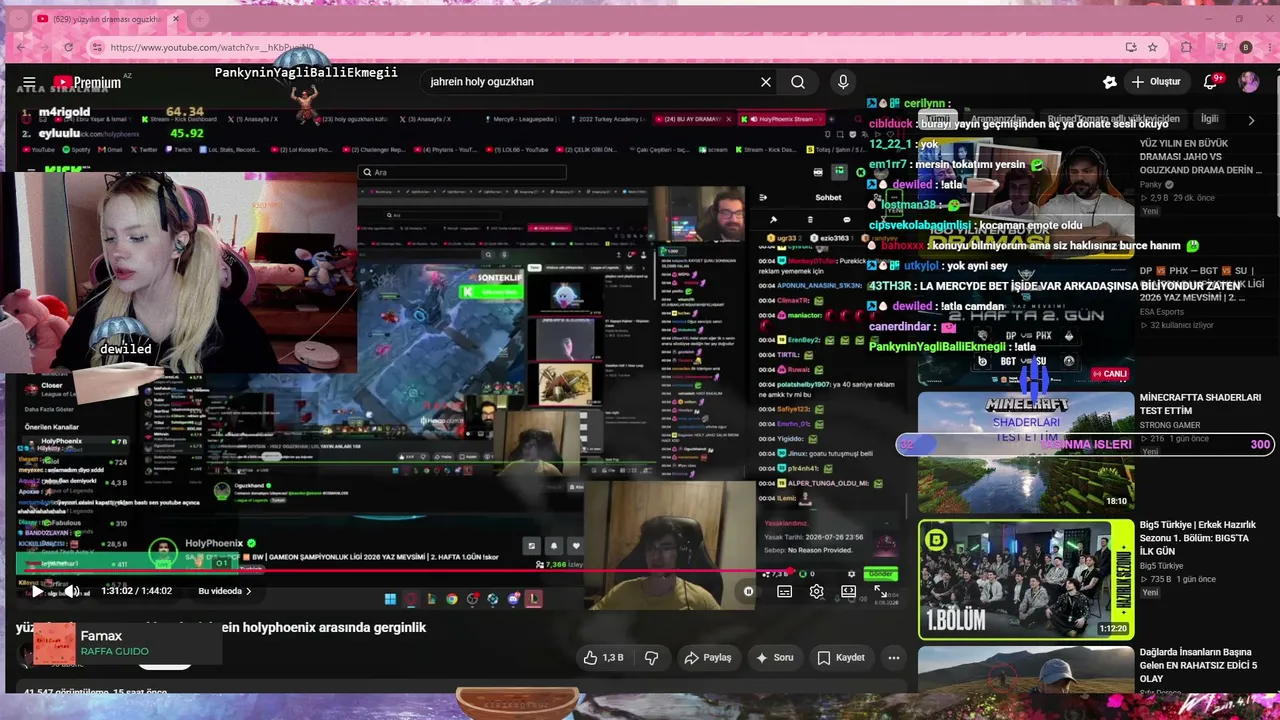The height and width of the screenshot is (720, 1280).
Task: Open Dağlarda İnsanların Başına Gelen video title
Action: point(1198,665)
